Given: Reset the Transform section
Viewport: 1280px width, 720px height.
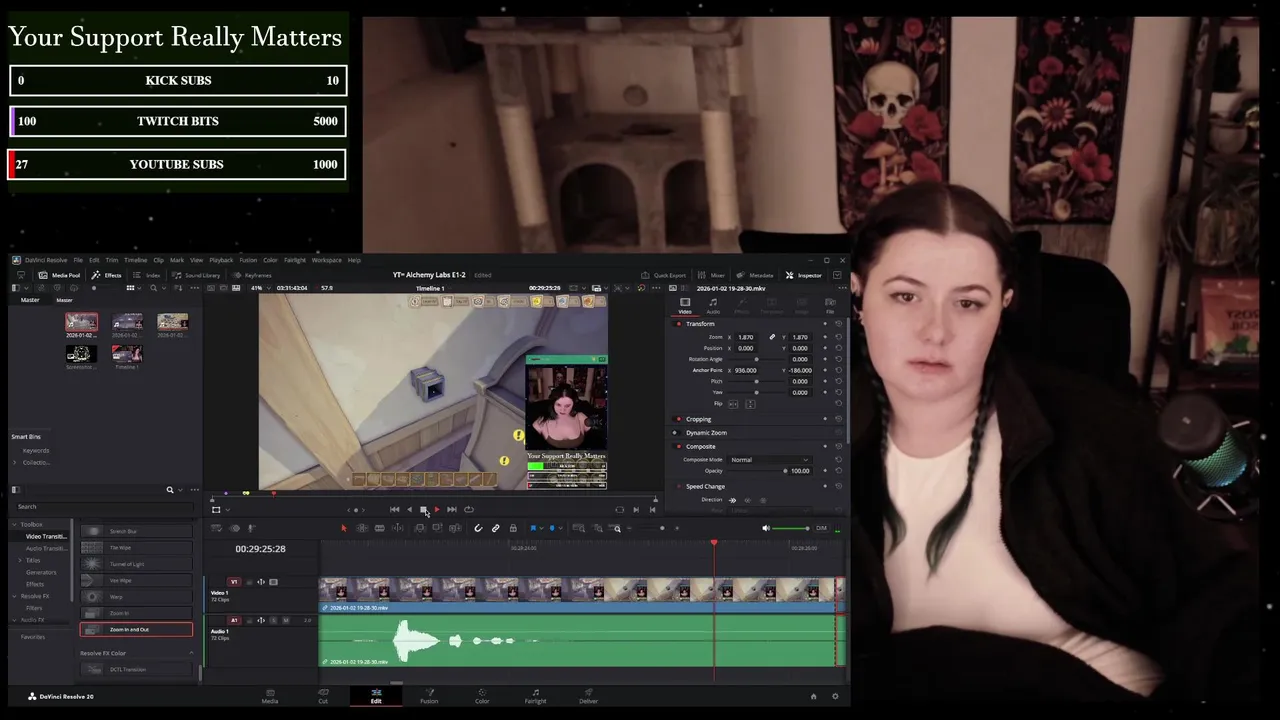Looking at the screenshot, I should 839,323.
